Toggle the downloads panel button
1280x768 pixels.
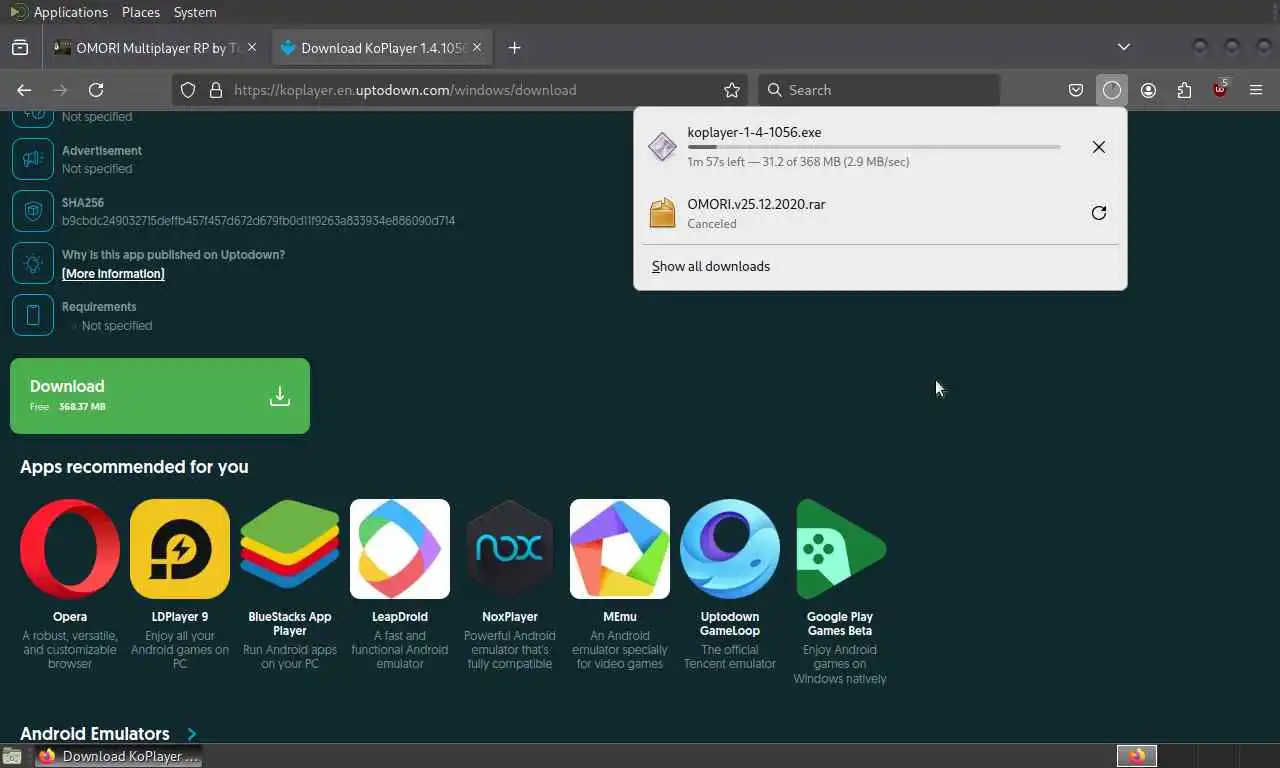point(1112,90)
